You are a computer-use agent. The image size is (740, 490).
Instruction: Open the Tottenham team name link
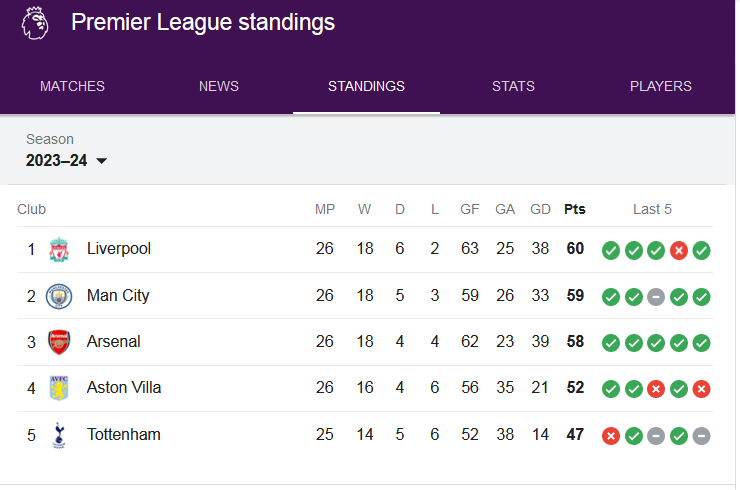click(x=124, y=434)
